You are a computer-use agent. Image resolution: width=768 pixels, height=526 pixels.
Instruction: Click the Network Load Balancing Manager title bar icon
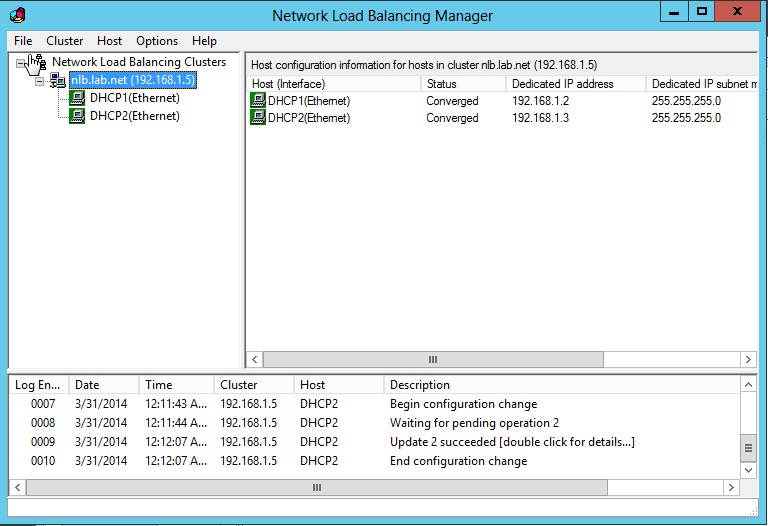coord(15,15)
